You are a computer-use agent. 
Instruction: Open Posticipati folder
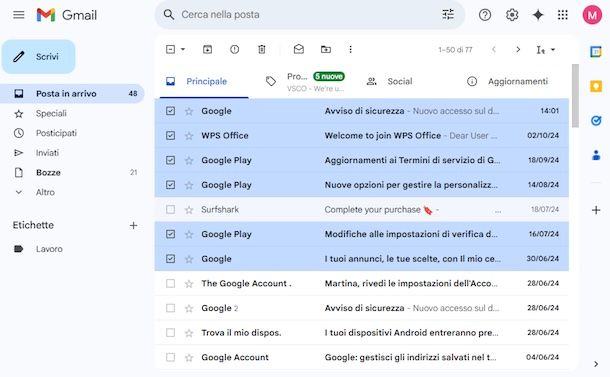point(72,133)
